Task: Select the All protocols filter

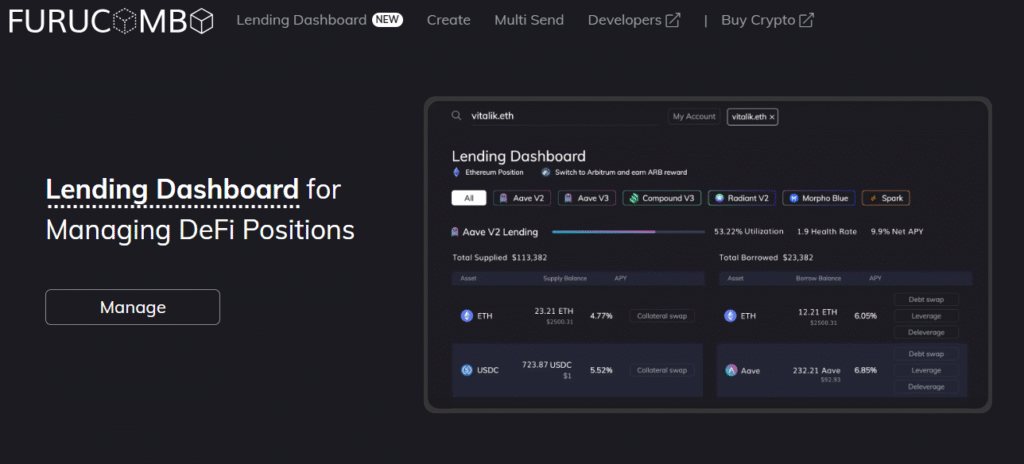Action: (x=468, y=198)
